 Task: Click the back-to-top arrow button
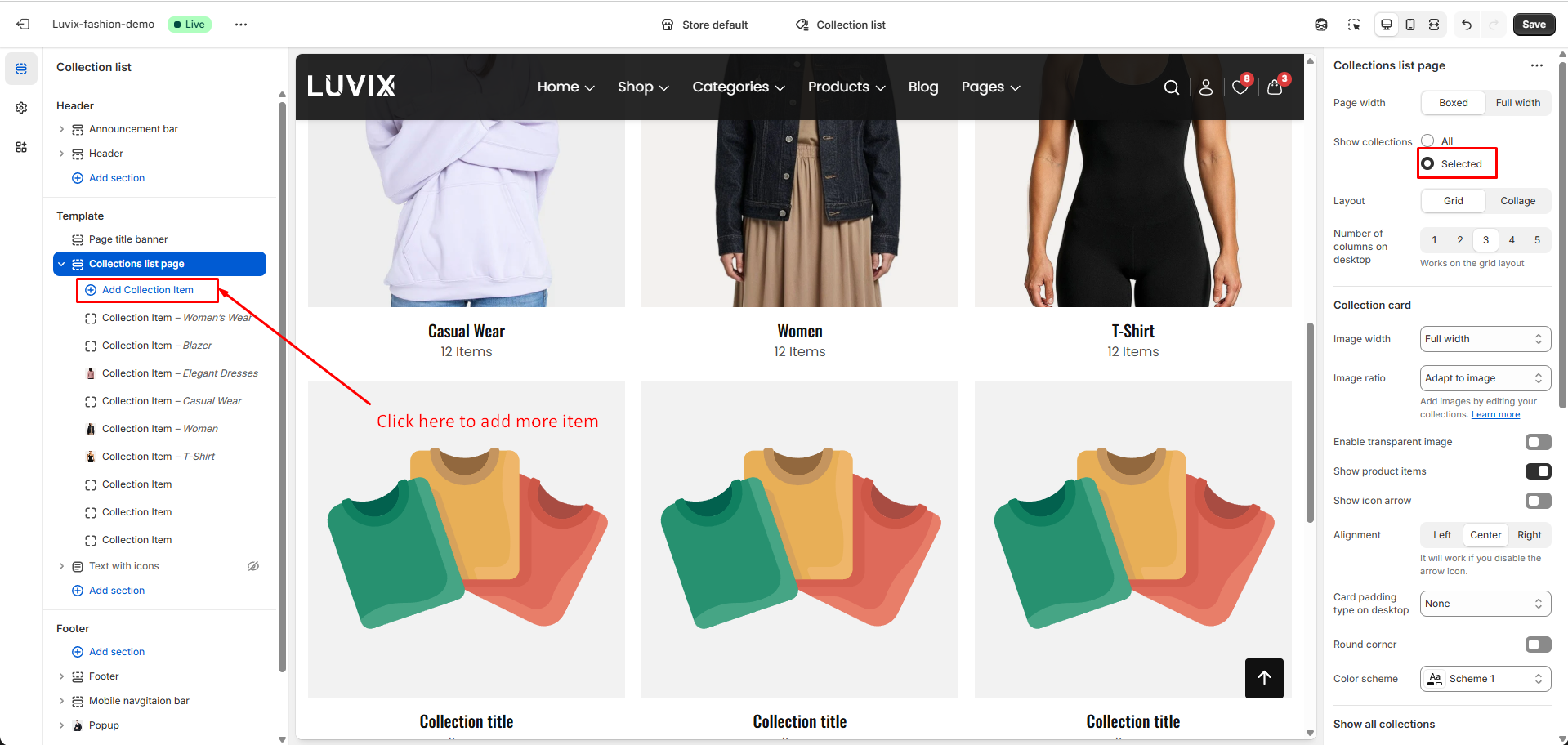[x=1264, y=678]
